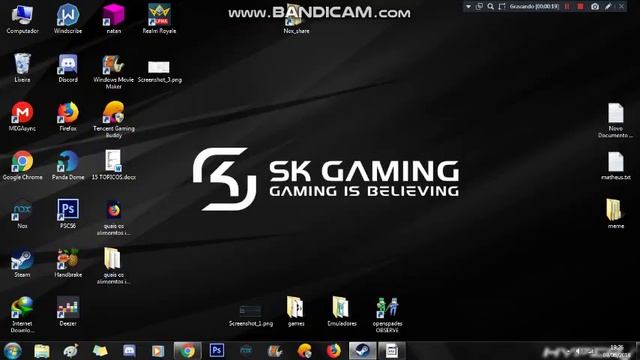Open the Lixeira recycle bin
Image resolution: width=640 pixels, height=360 pixels.
[22, 68]
